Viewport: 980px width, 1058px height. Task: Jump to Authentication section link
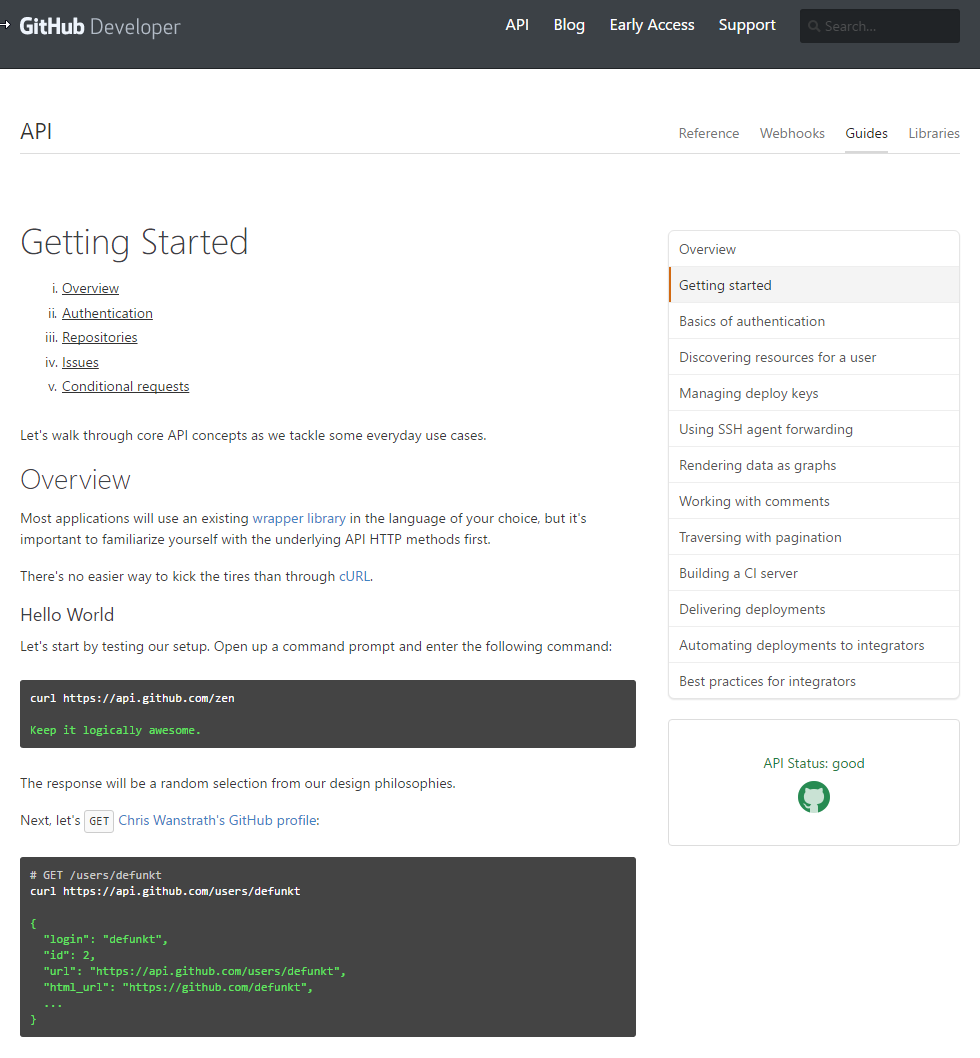tap(107, 313)
